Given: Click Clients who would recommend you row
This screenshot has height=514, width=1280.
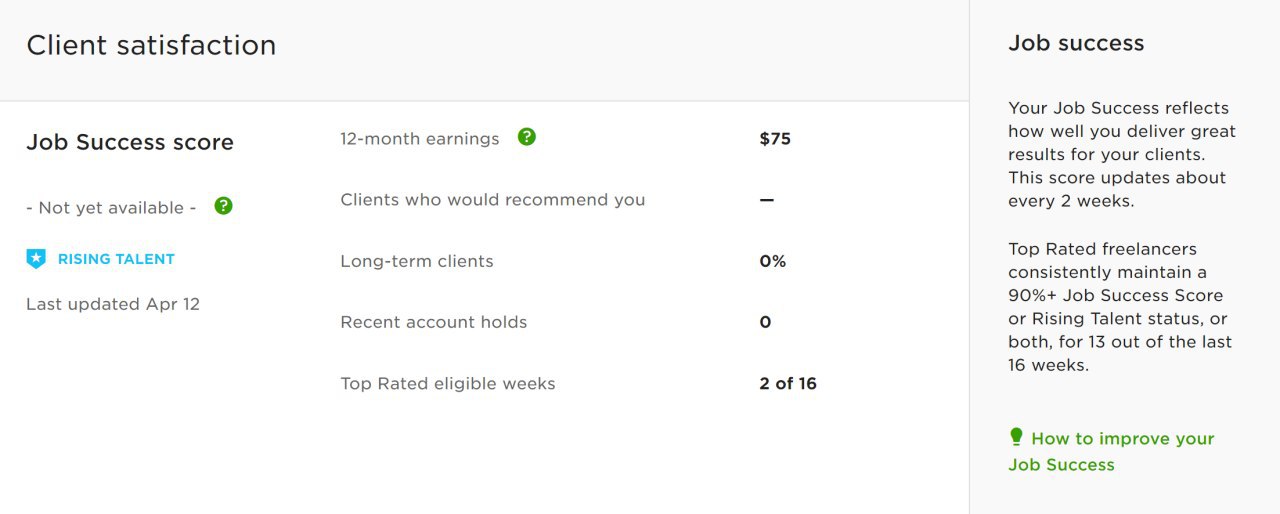Looking at the screenshot, I should (578, 200).
